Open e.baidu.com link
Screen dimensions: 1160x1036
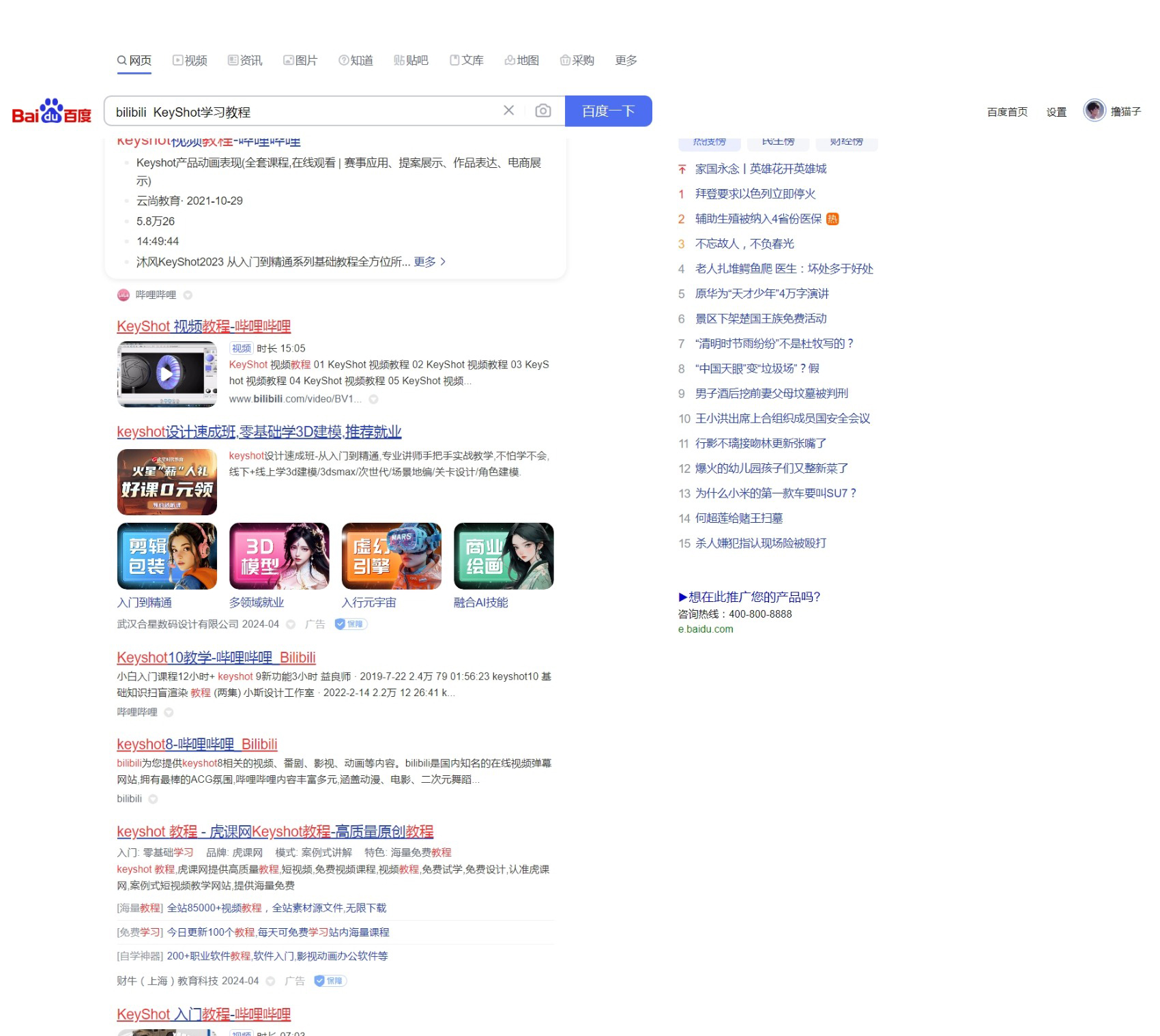click(x=706, y=629)
